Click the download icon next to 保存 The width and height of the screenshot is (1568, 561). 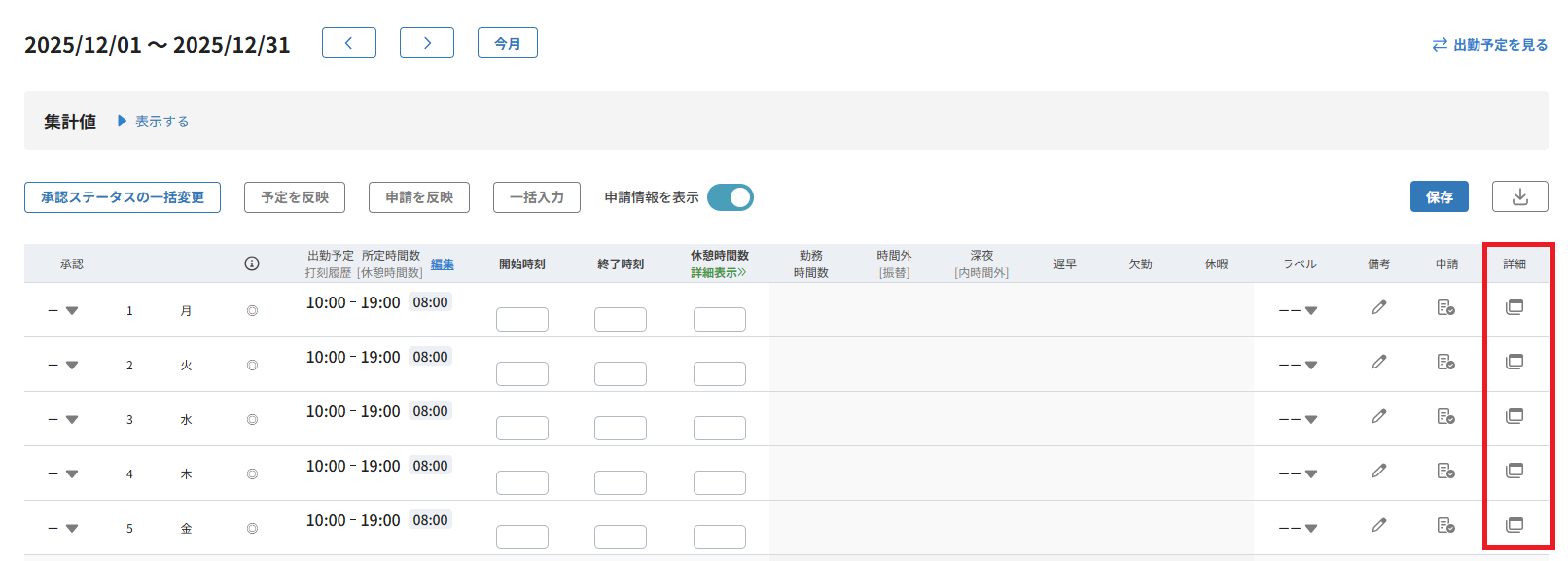coord(1519,196)
